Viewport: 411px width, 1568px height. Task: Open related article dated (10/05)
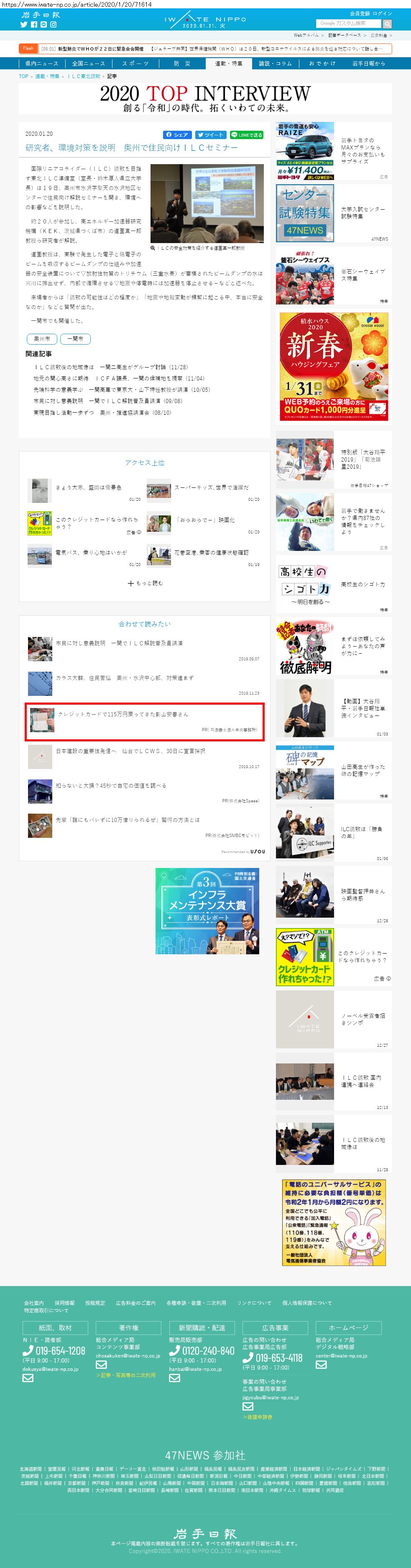(x=122, y=390)
